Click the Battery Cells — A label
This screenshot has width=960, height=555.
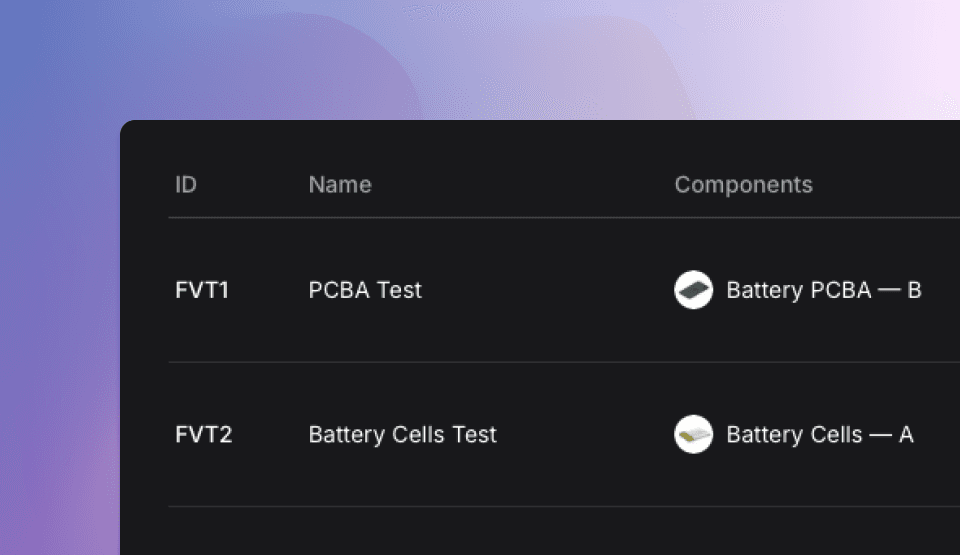click(820, 434)
